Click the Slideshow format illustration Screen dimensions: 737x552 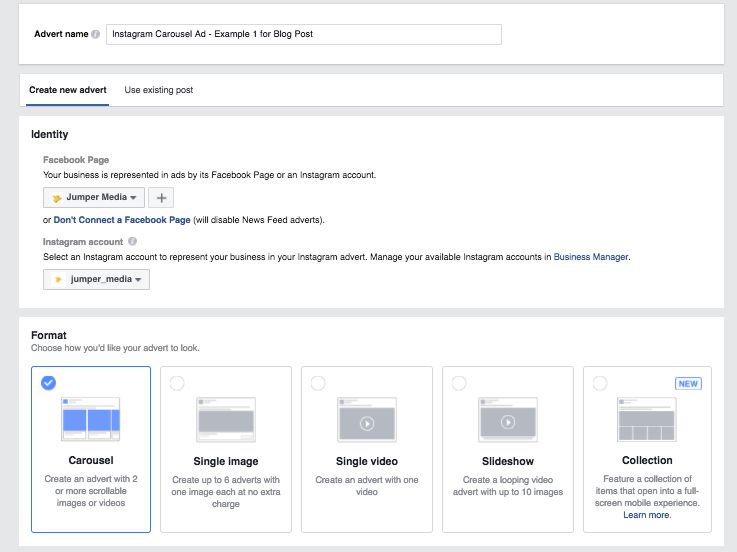click(508, 422)
